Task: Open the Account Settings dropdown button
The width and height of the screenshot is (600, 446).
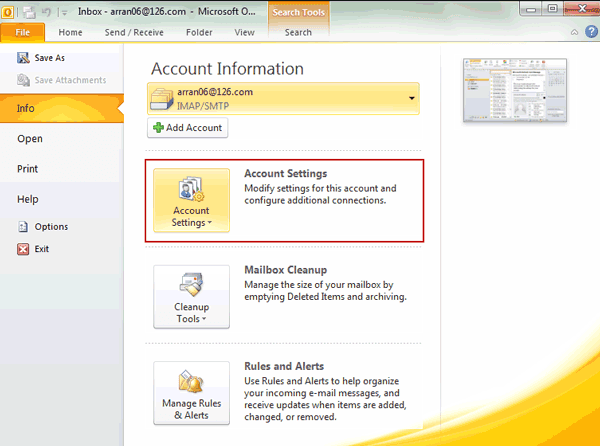Action: pyautogui.click(x=191, y=200)
